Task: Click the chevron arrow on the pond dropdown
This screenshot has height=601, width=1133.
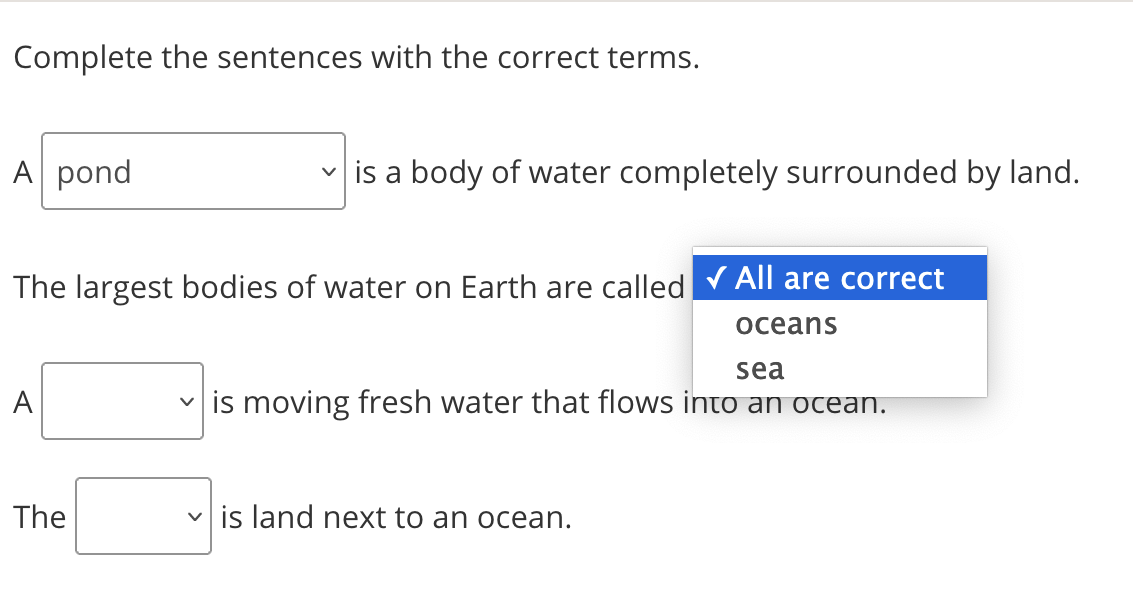Action: [x=329, y=172]
